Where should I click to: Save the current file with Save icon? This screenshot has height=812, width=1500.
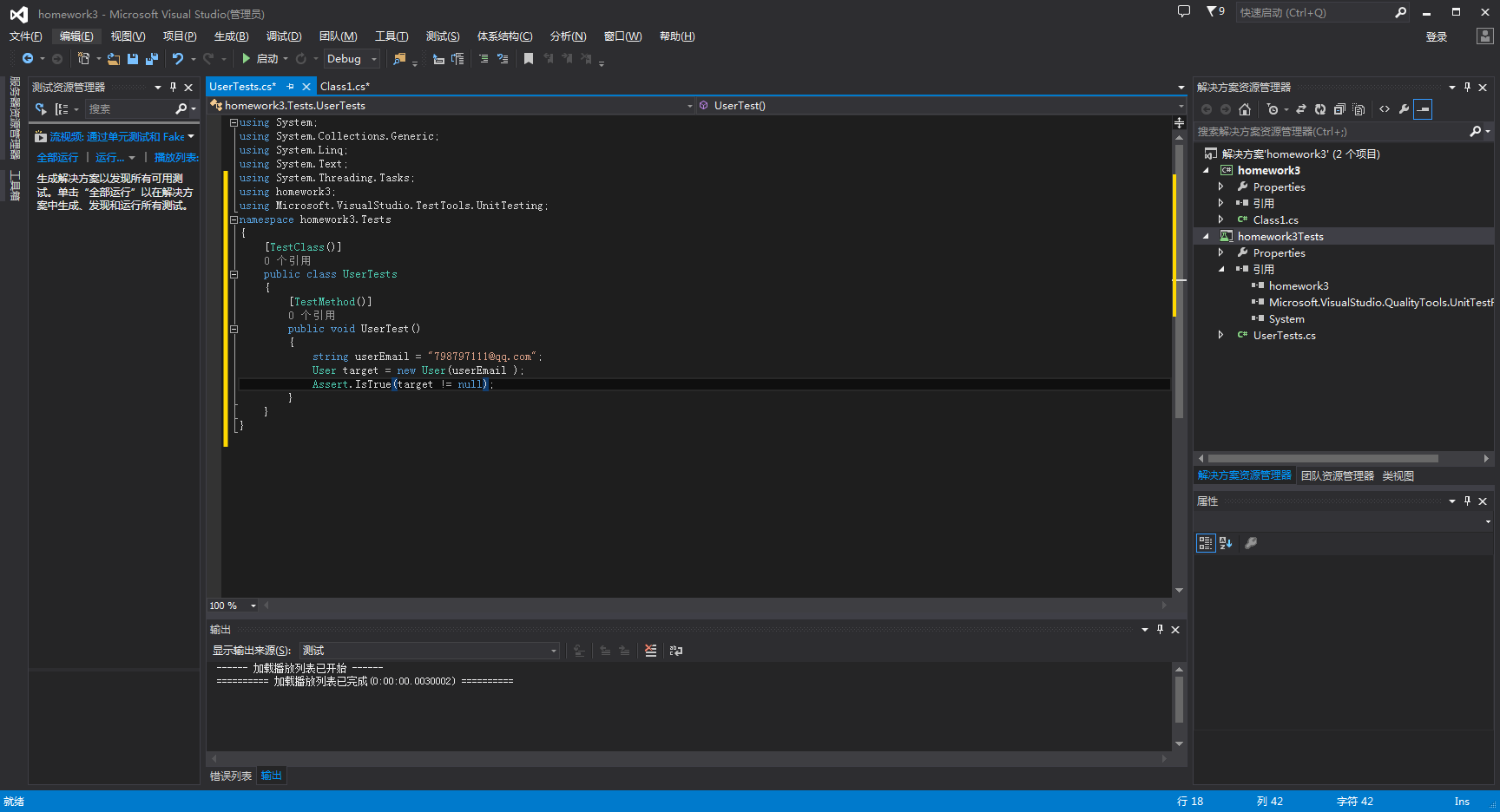pos(133,59)
